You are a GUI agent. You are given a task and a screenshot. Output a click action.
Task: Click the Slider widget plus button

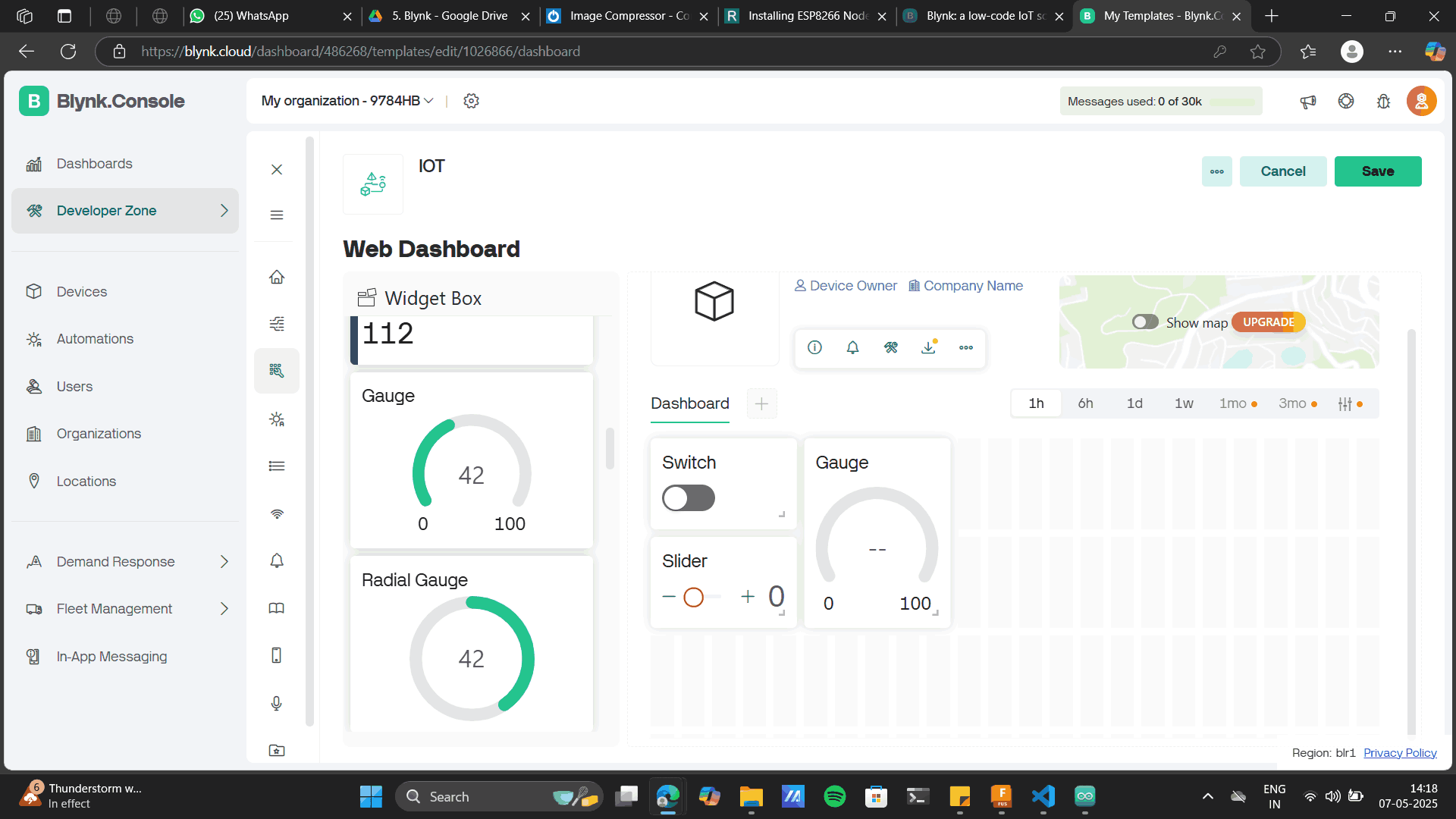pos(748,597)
